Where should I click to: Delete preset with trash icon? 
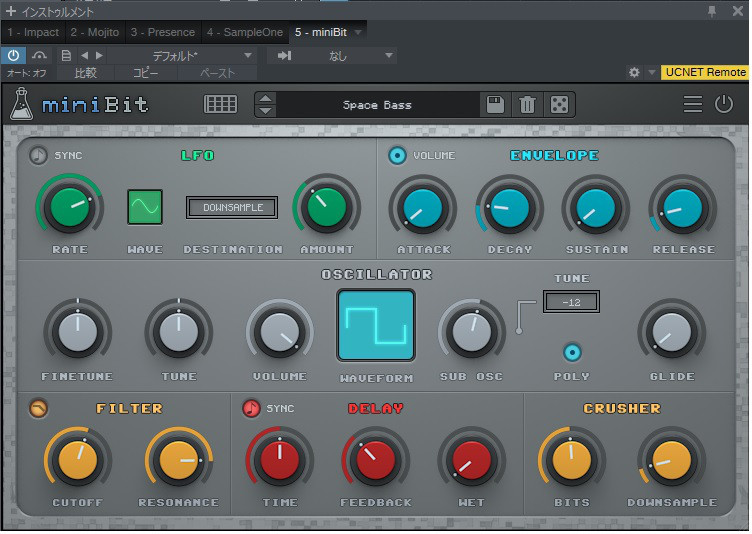coord(527,105)
